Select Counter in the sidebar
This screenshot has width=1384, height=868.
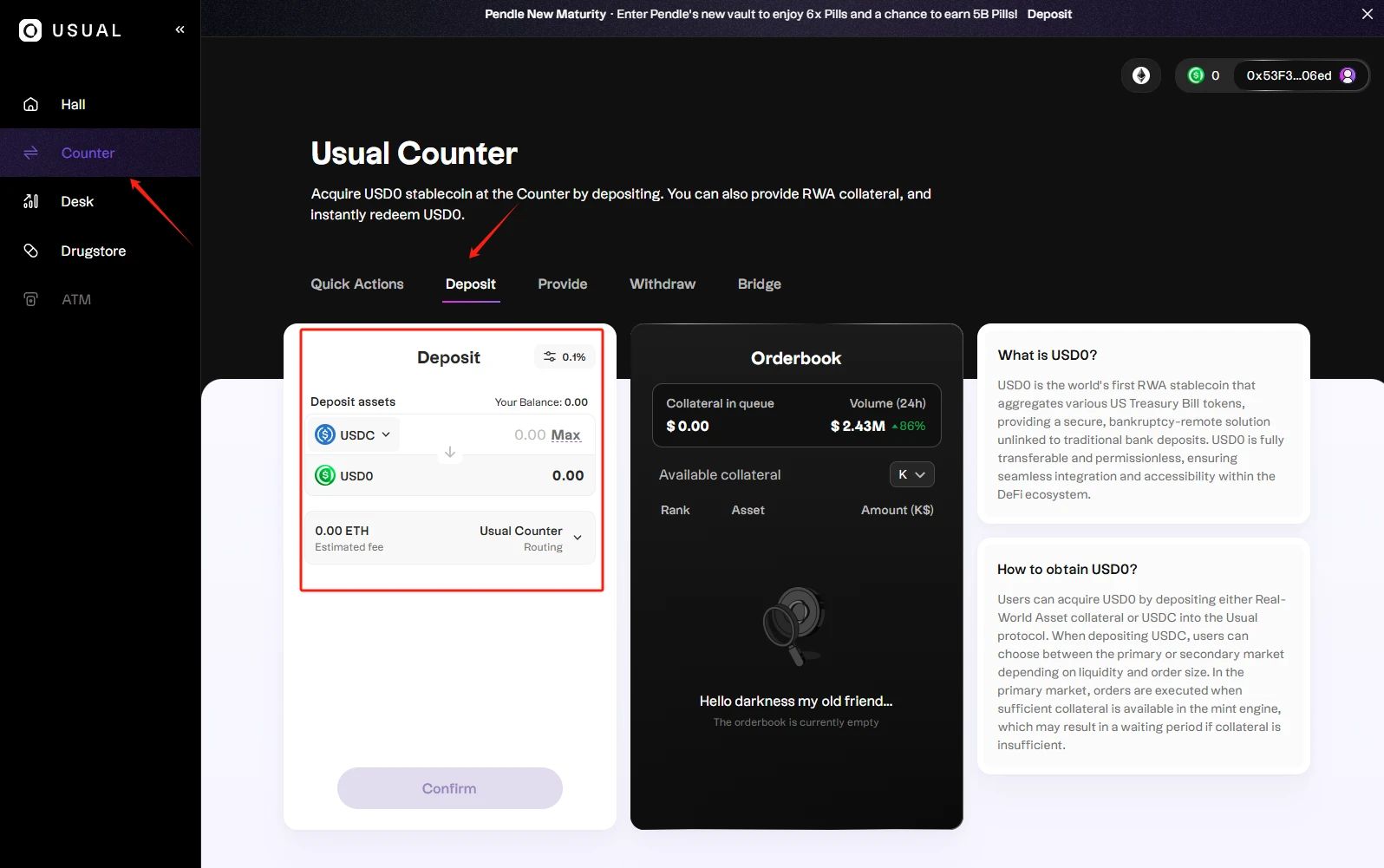click(101, 153)
